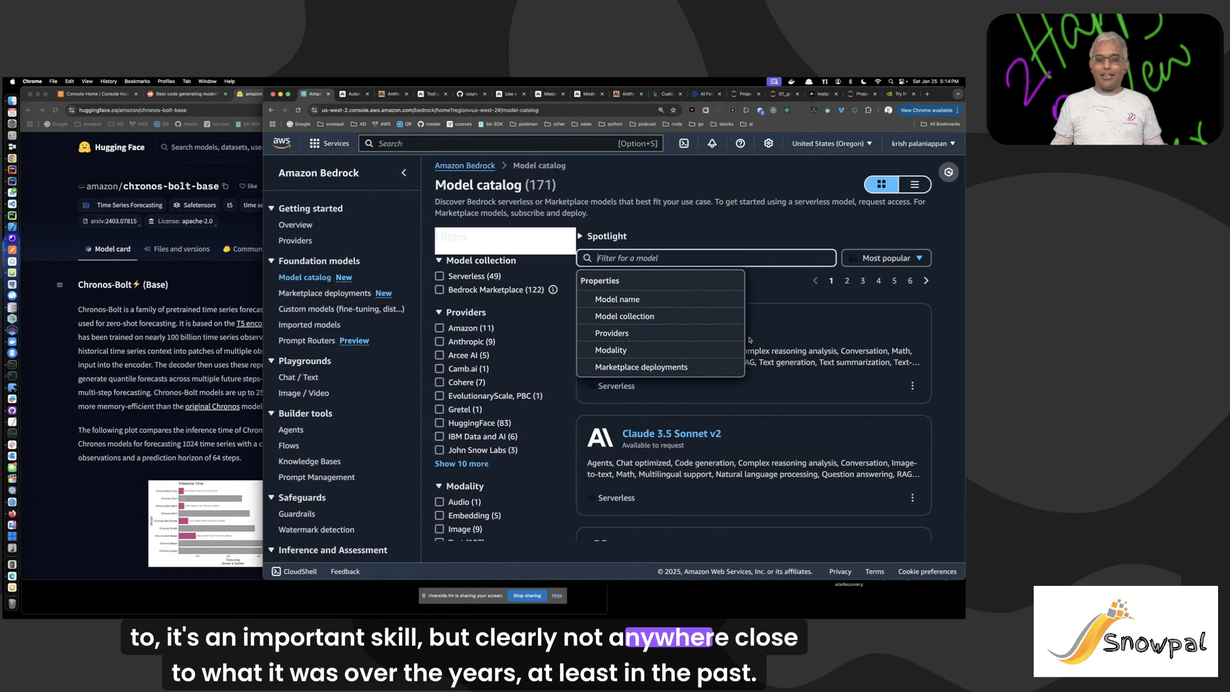Check the Embedding (5) modality
Image resolution: width=1230 pixels, height=692 pixels.
tap(439, 516)
